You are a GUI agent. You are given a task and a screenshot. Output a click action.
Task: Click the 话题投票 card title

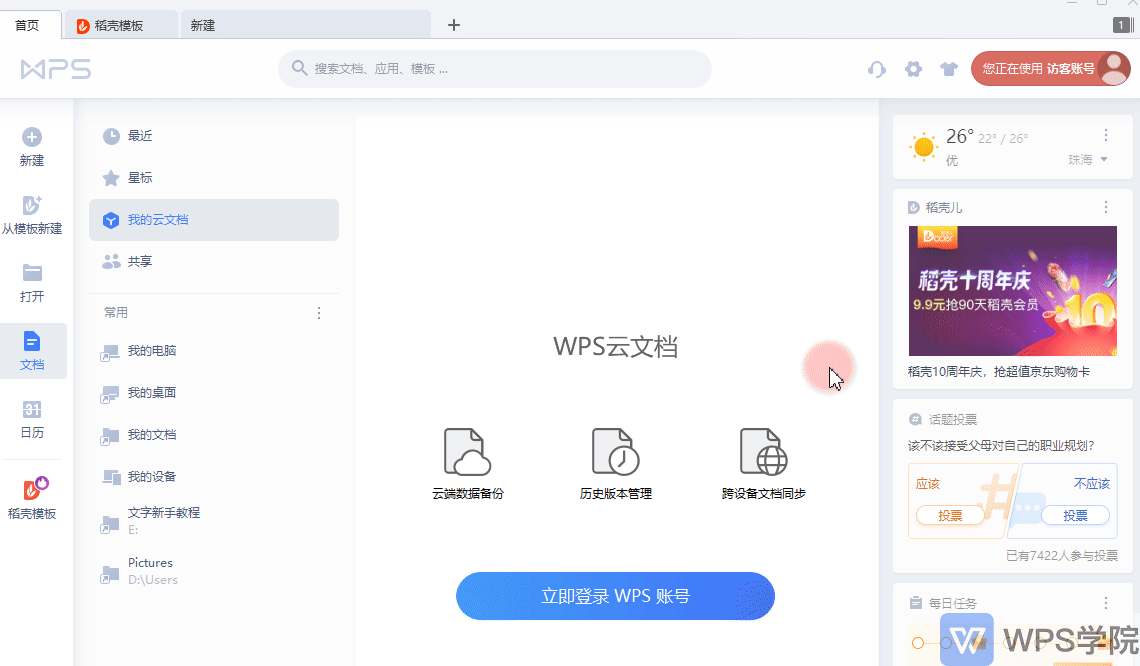[952, 420]
